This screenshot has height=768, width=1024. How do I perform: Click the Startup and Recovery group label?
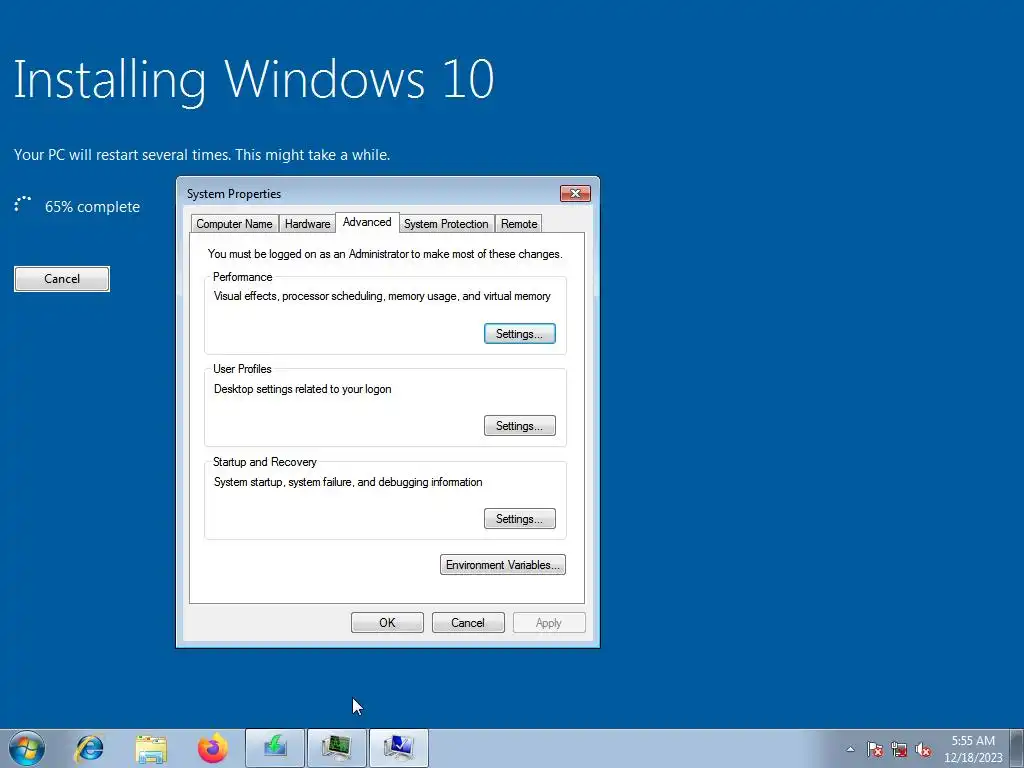[x=264, y=462]
